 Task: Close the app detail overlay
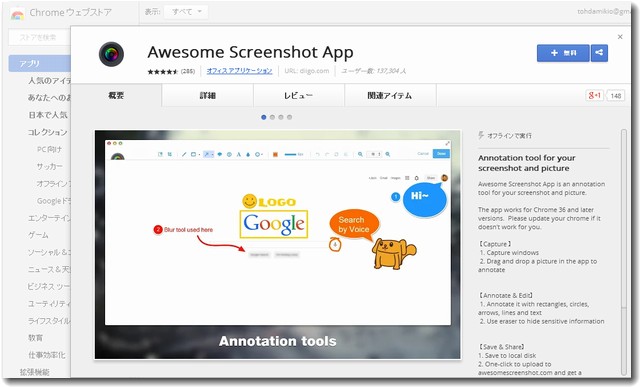(620, 37)
